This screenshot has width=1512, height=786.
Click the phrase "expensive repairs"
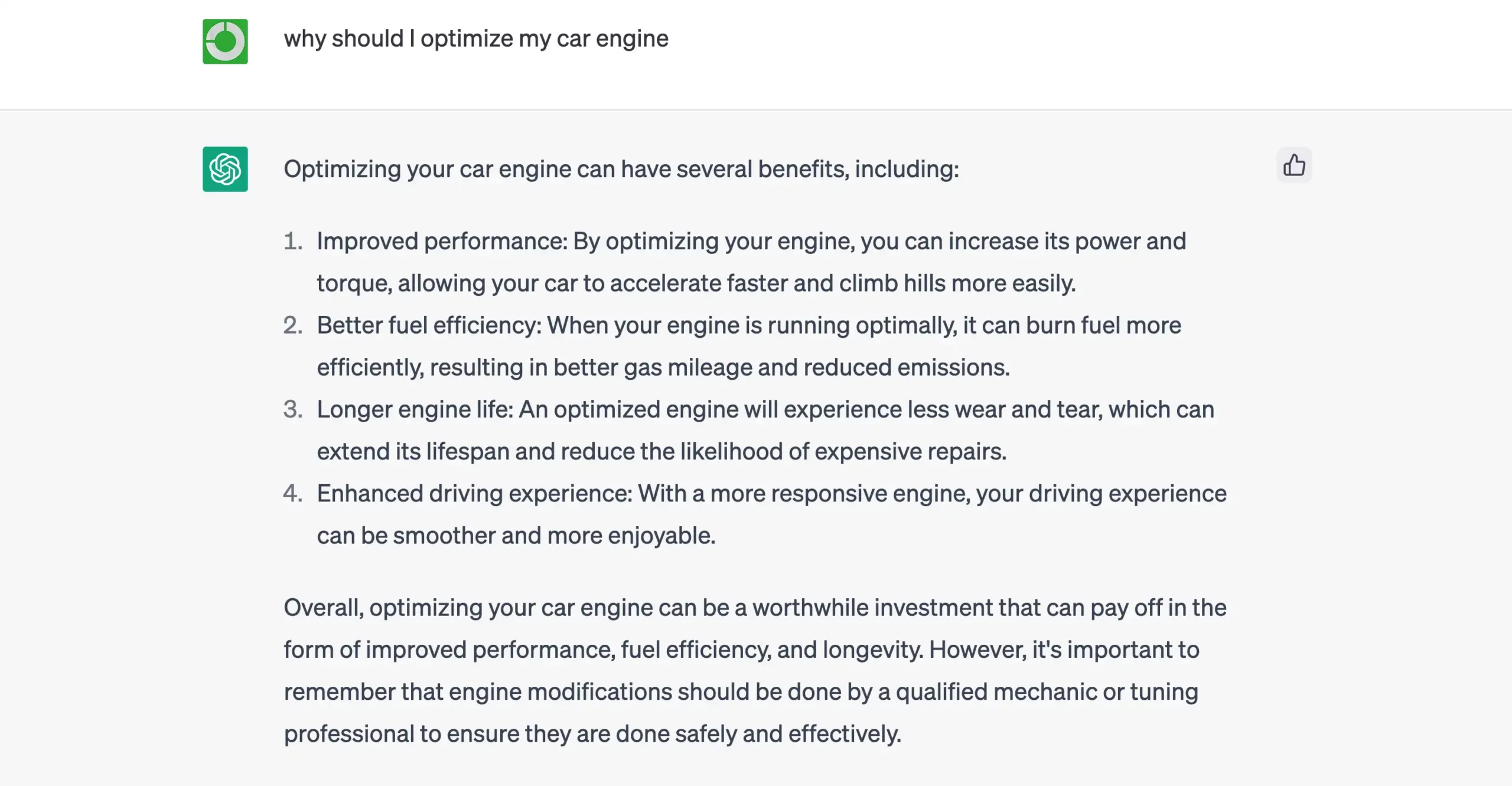[910, 452]
